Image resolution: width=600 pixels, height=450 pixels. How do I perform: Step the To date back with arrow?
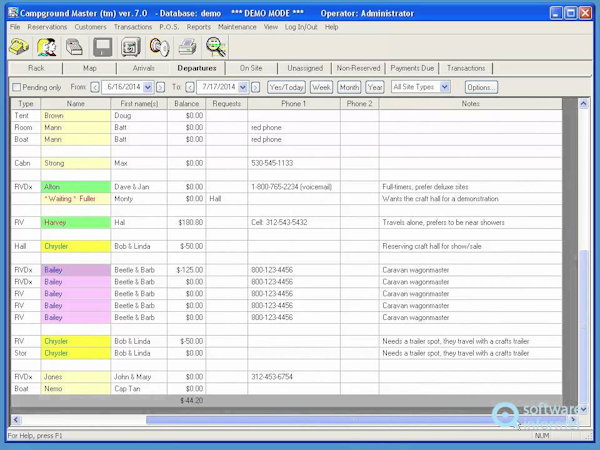pyautogui.click(x=190, y=87)
